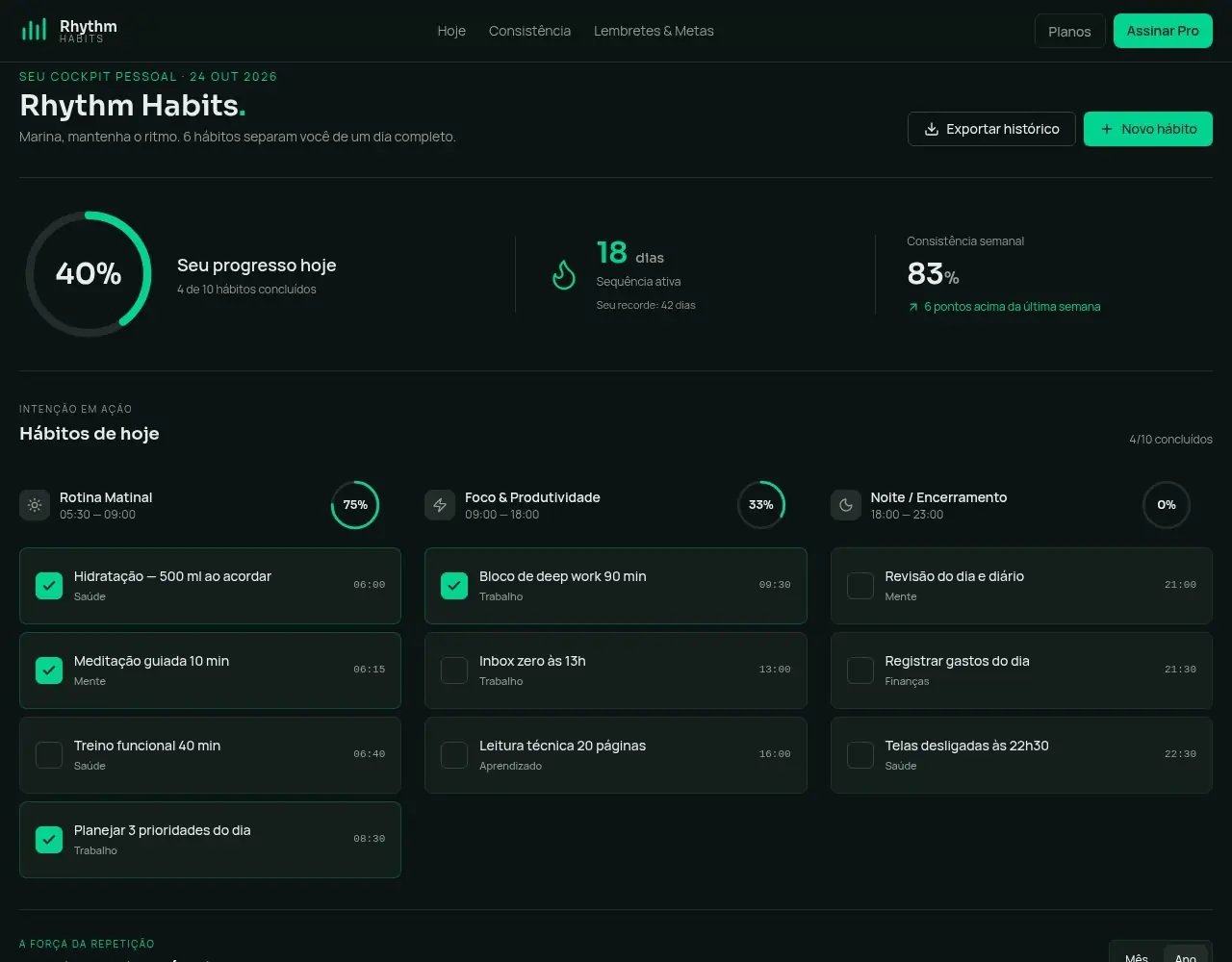Click the 40% daily progress ring
This screenshot has width=1232, height=962.
(x=89, y=274)
